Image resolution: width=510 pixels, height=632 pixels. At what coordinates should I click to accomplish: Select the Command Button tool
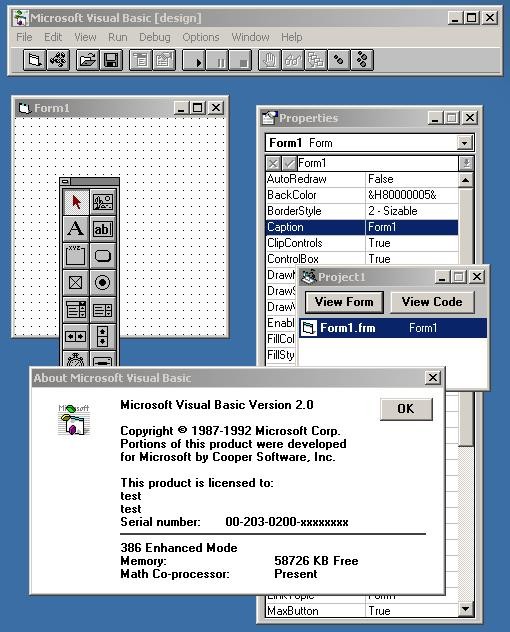[x=103, y=256]
